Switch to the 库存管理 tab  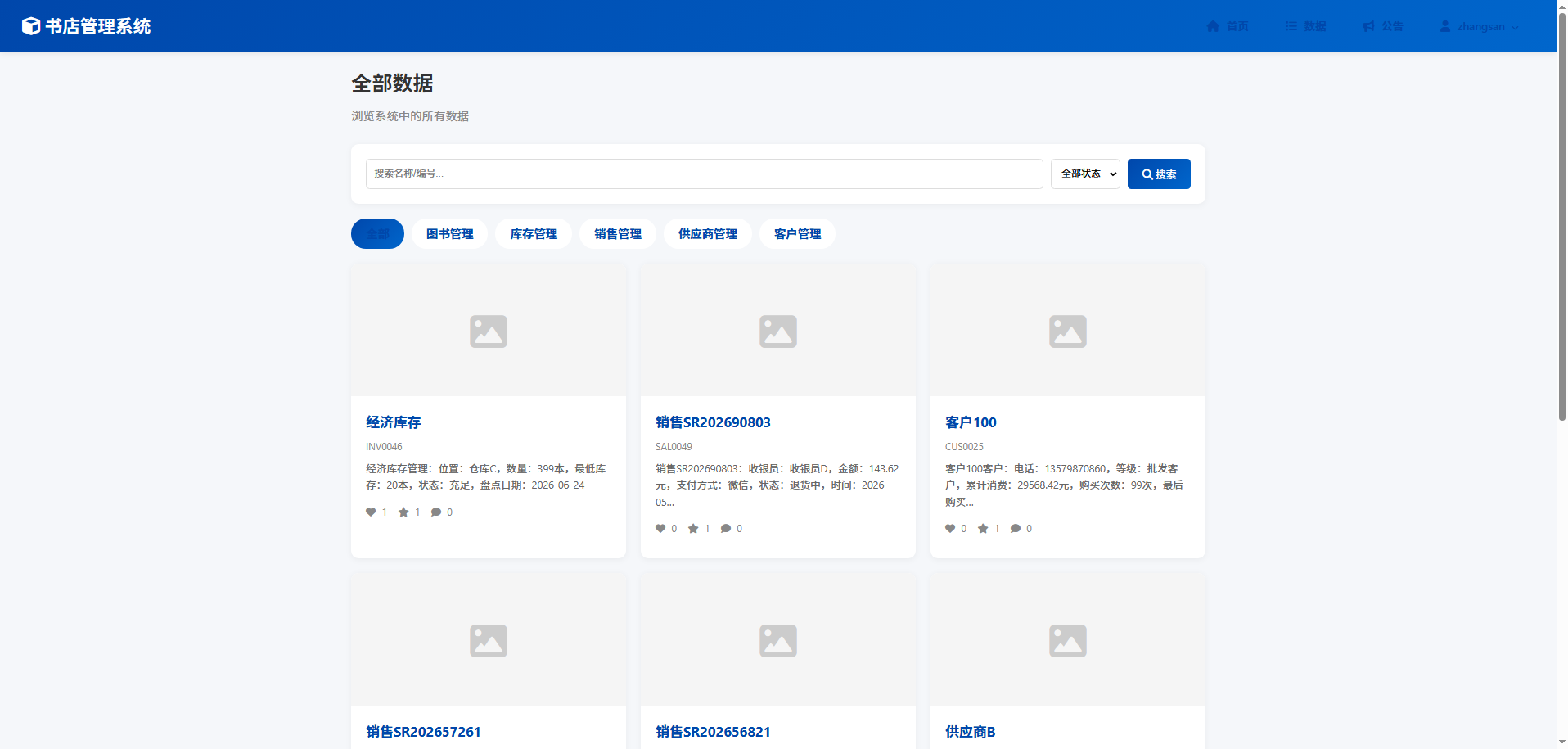coord(534,234)
